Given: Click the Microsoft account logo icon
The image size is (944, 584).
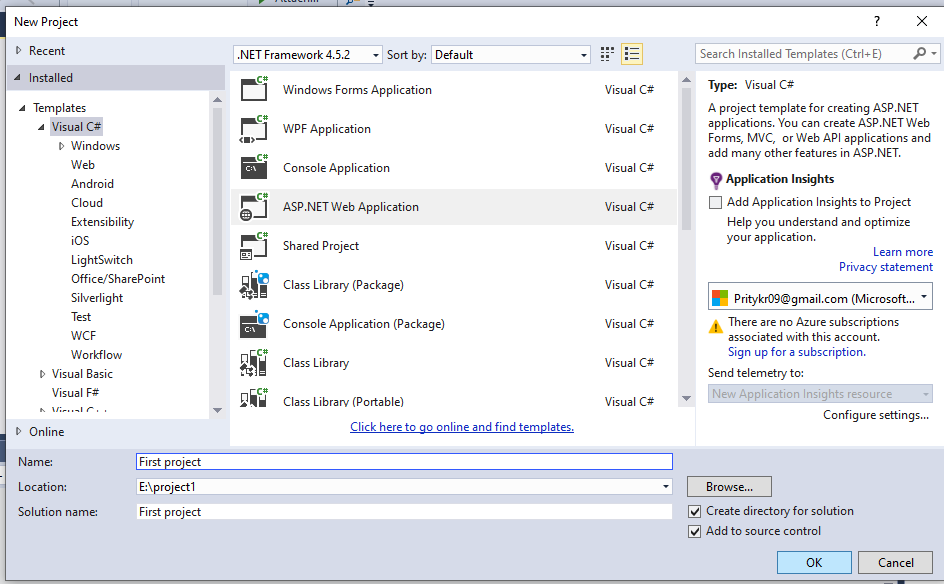Looking at the screenshot, I should pos(720,298).
